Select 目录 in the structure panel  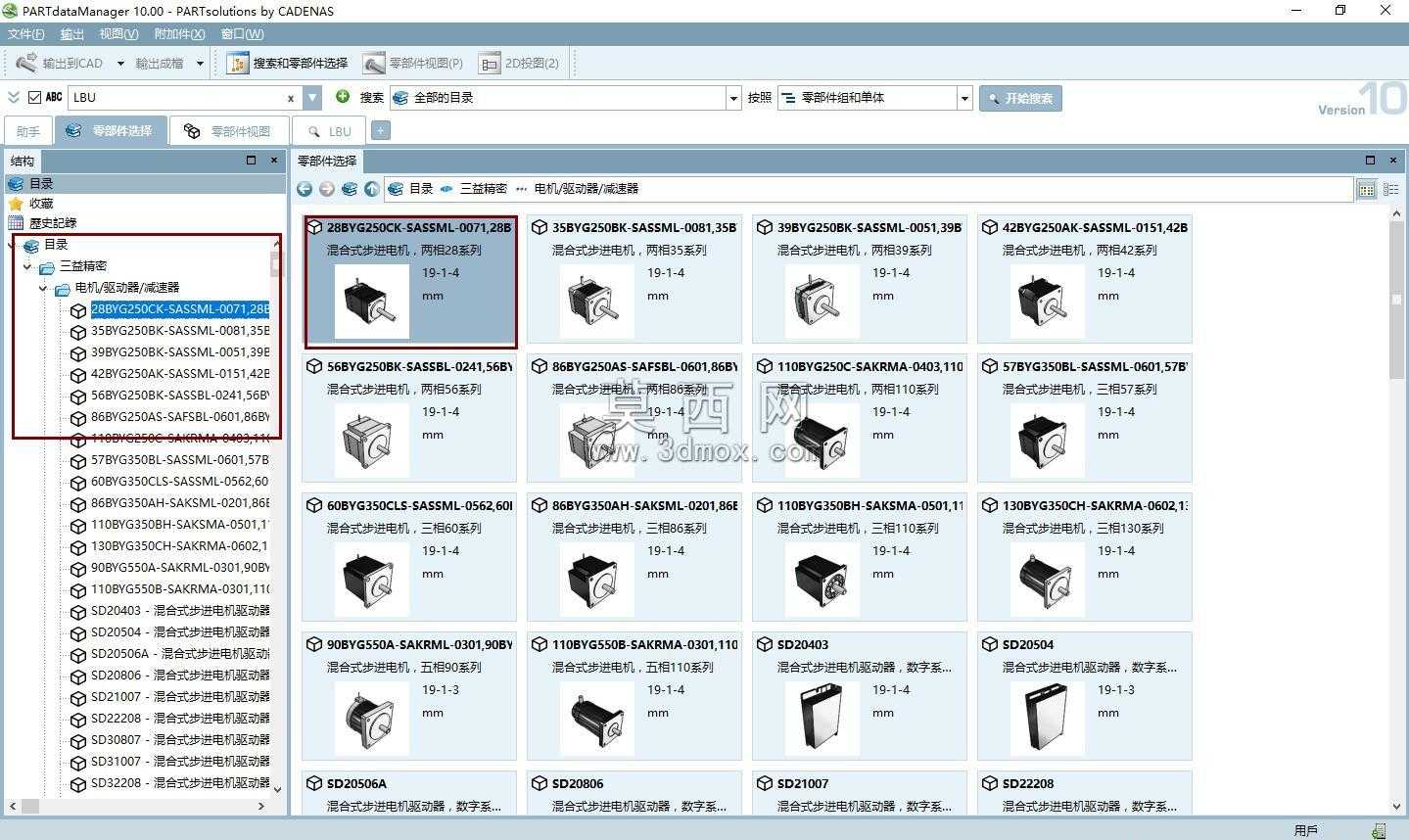tap(145, 183)
